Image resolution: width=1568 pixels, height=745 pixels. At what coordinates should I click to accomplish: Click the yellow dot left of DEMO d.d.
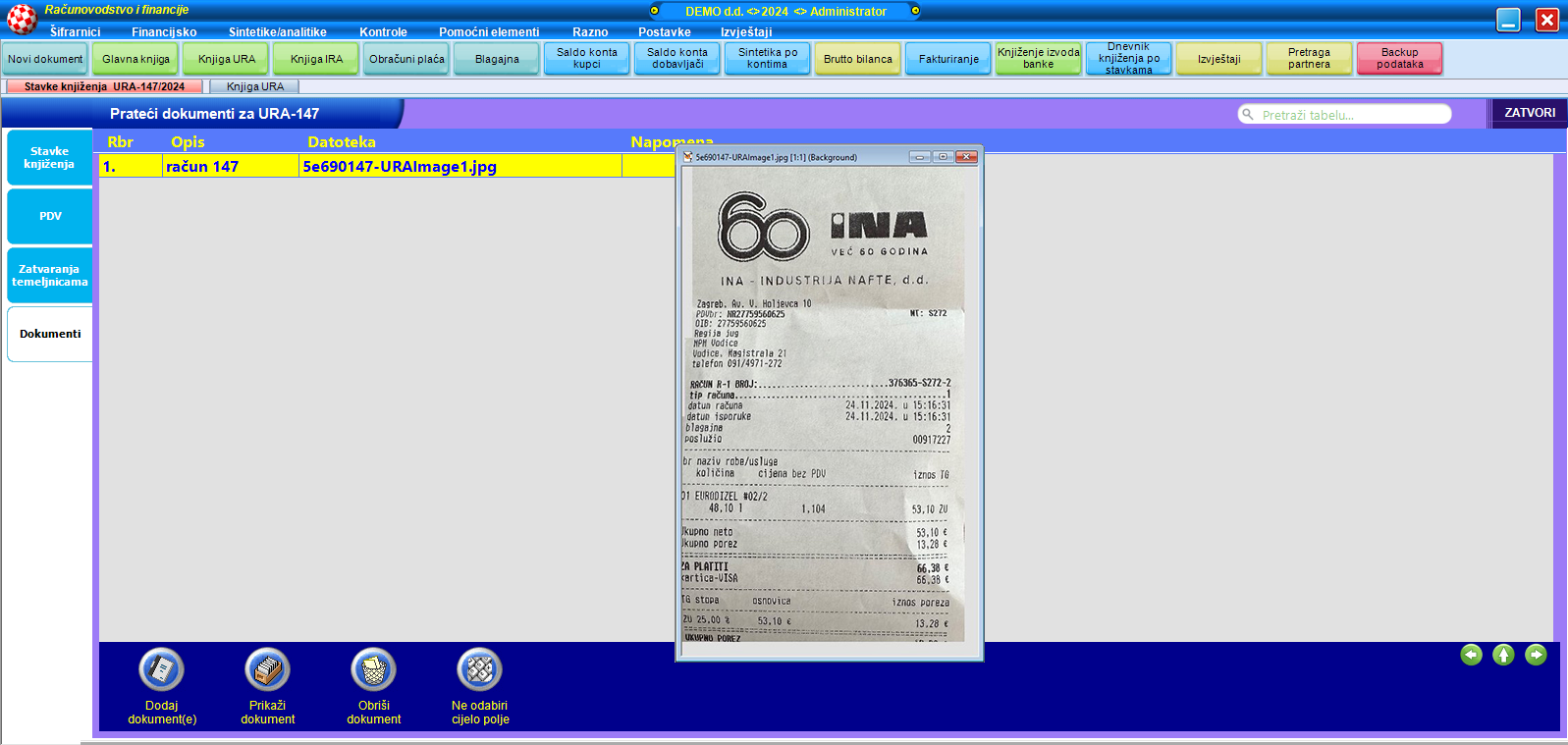pos(655,11)
